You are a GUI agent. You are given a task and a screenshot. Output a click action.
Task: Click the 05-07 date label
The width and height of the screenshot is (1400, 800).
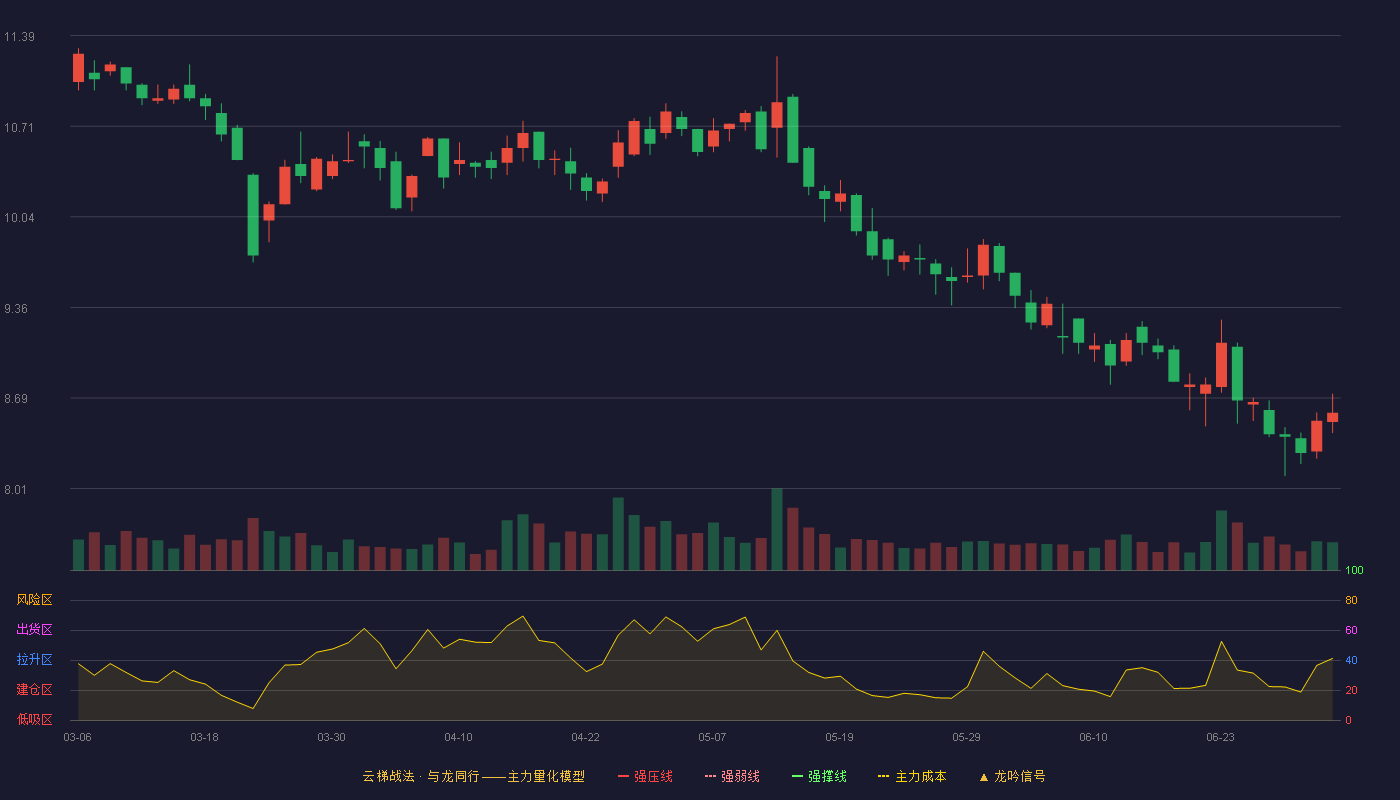712,737
